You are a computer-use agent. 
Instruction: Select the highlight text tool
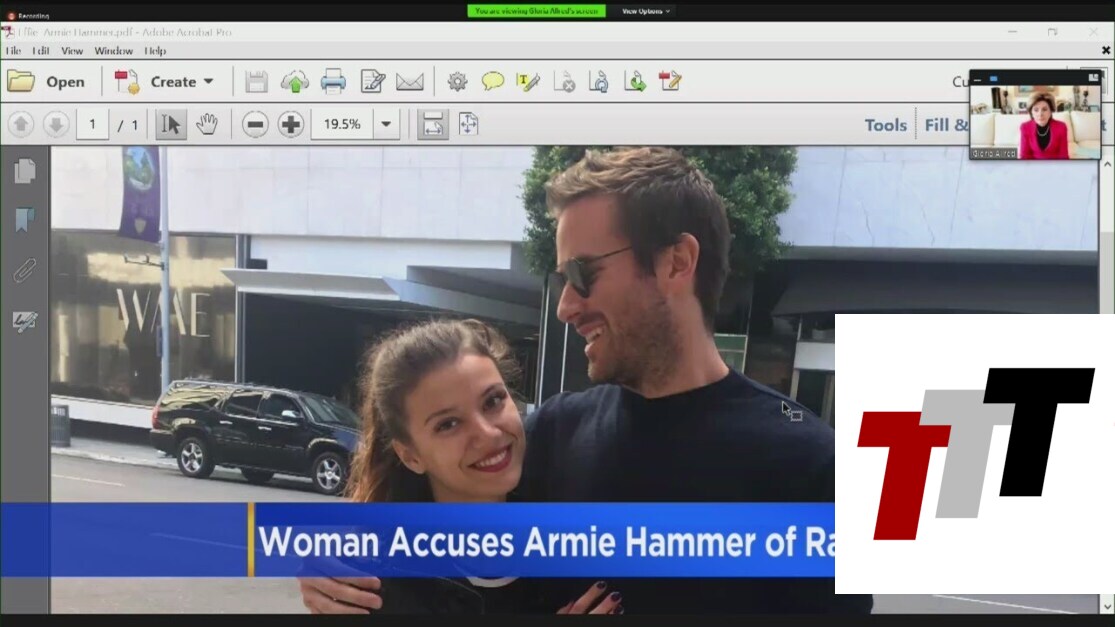click(x=528, y=81)
